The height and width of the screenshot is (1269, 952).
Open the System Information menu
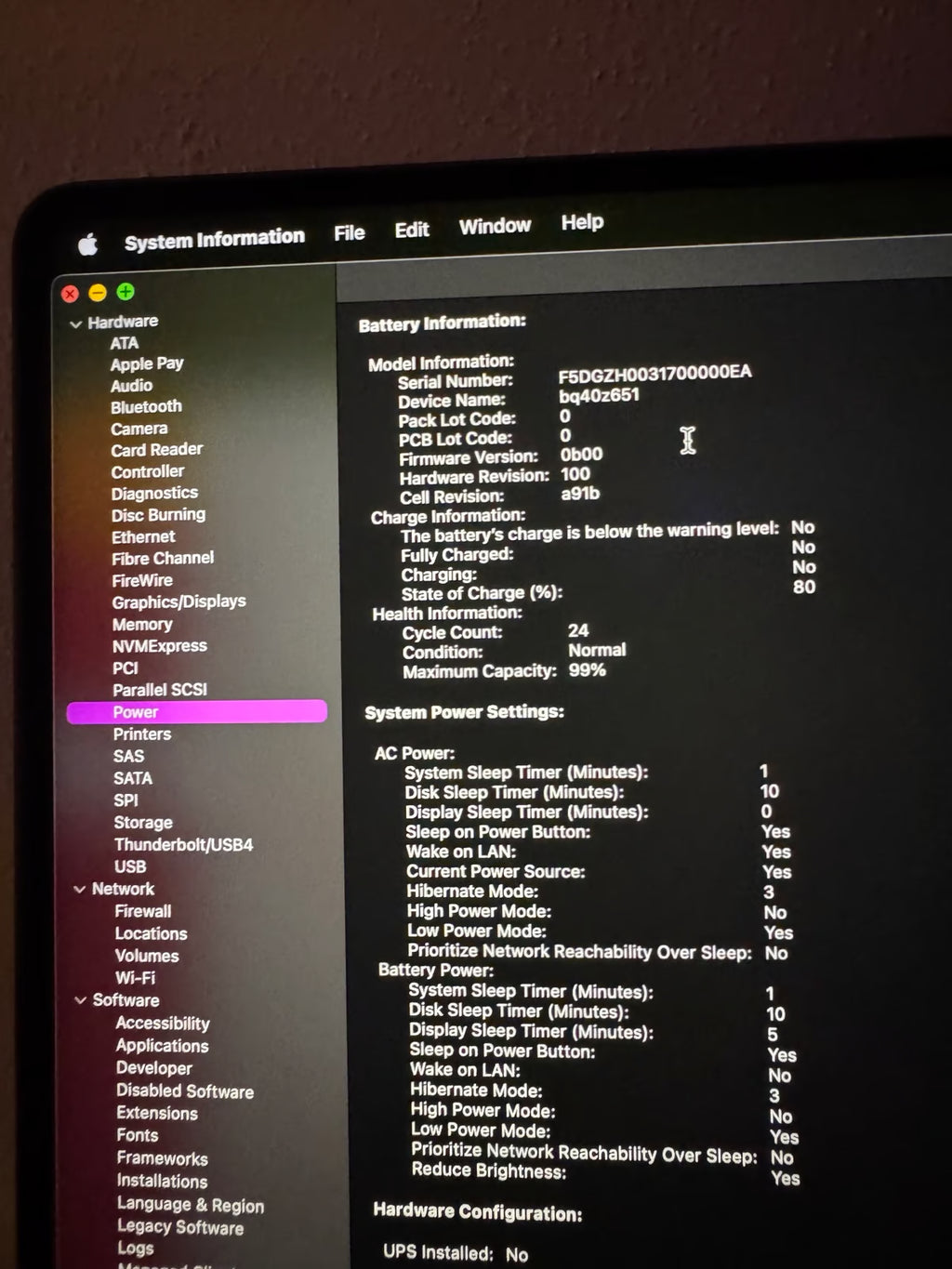[215, 238]
